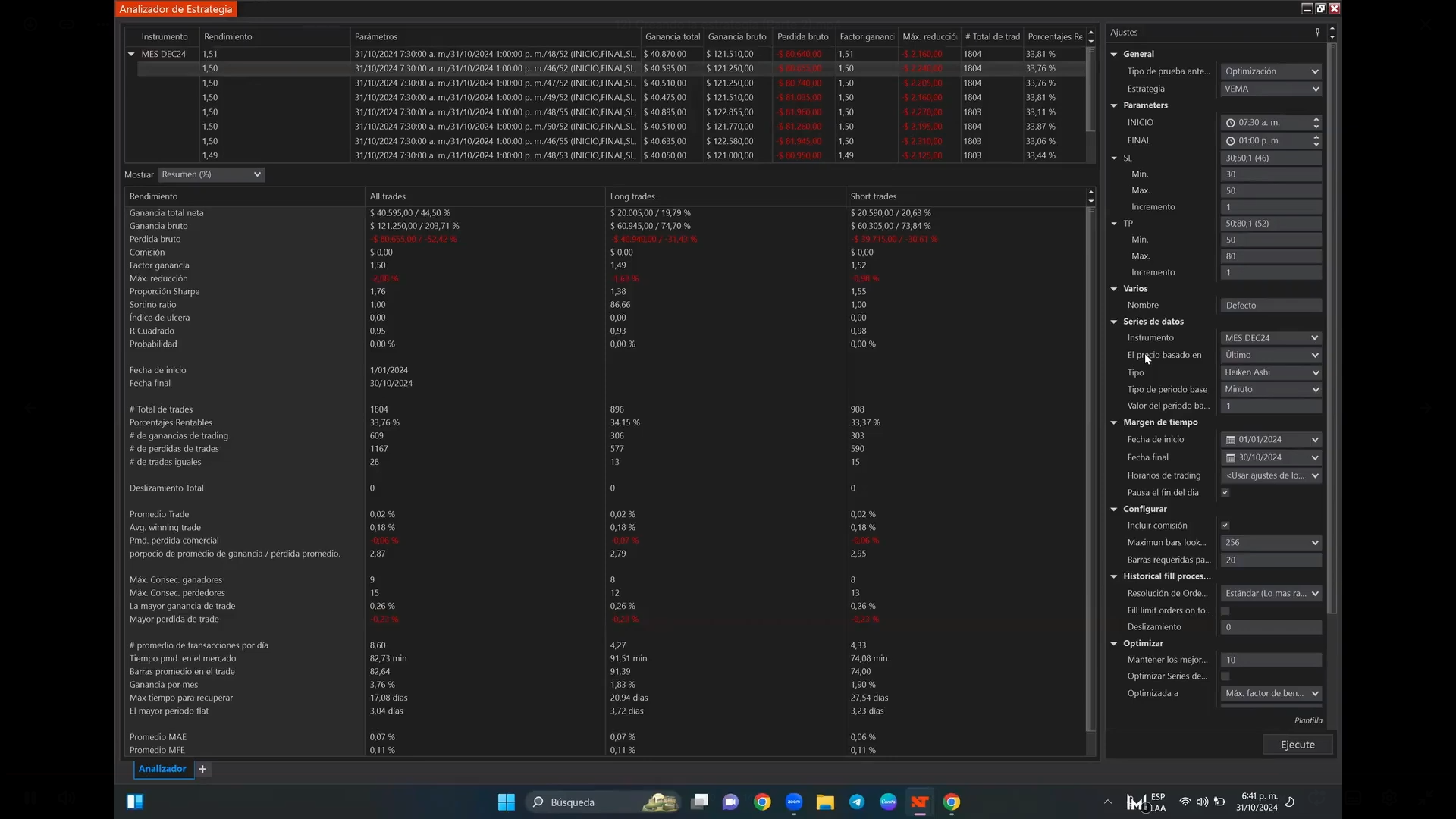Toggle Pausa el fin del día checkbox

1225,493
